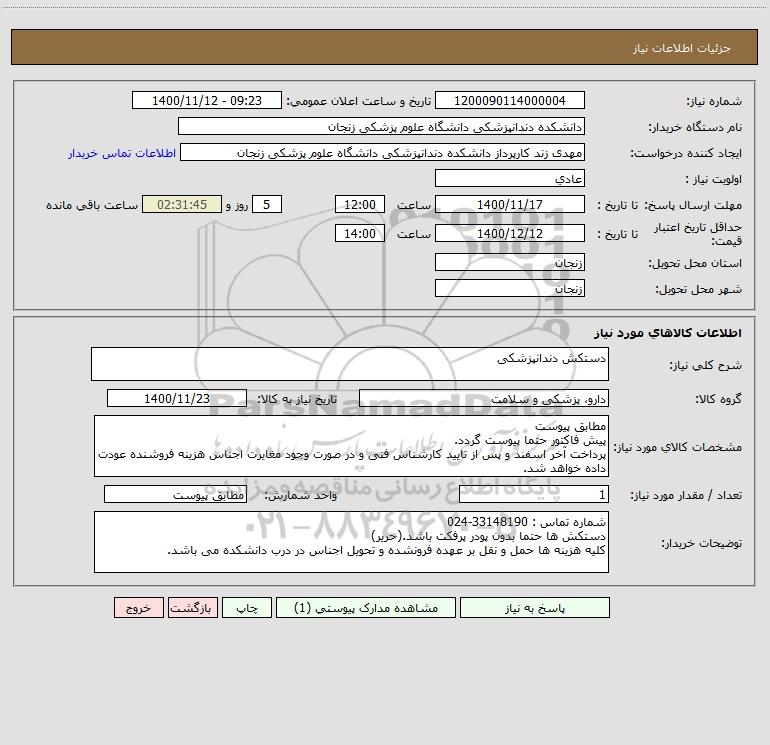Click the چاپ print button
770x745 pixels.
[247, 607]
